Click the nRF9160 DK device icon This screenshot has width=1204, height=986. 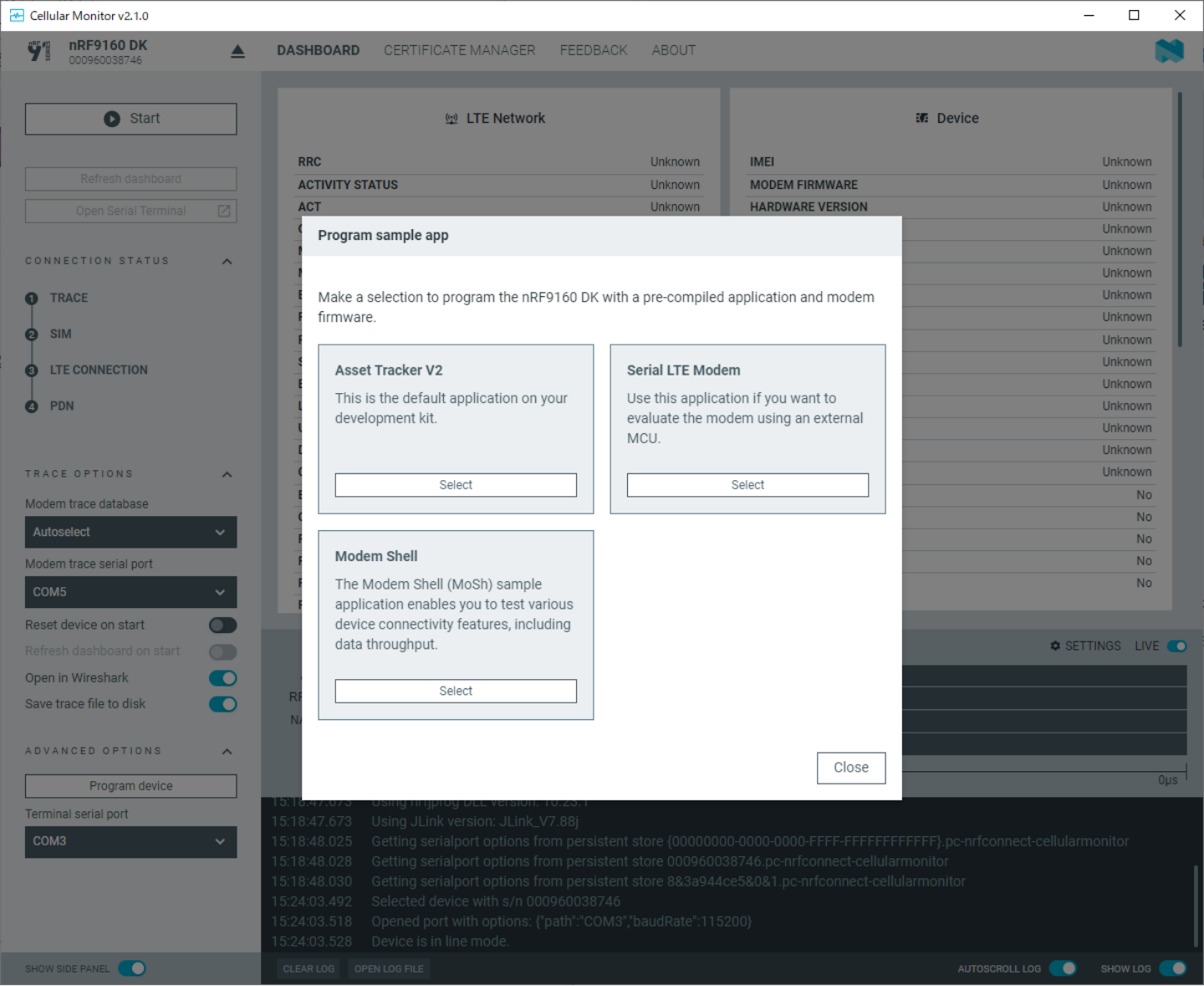38,51
